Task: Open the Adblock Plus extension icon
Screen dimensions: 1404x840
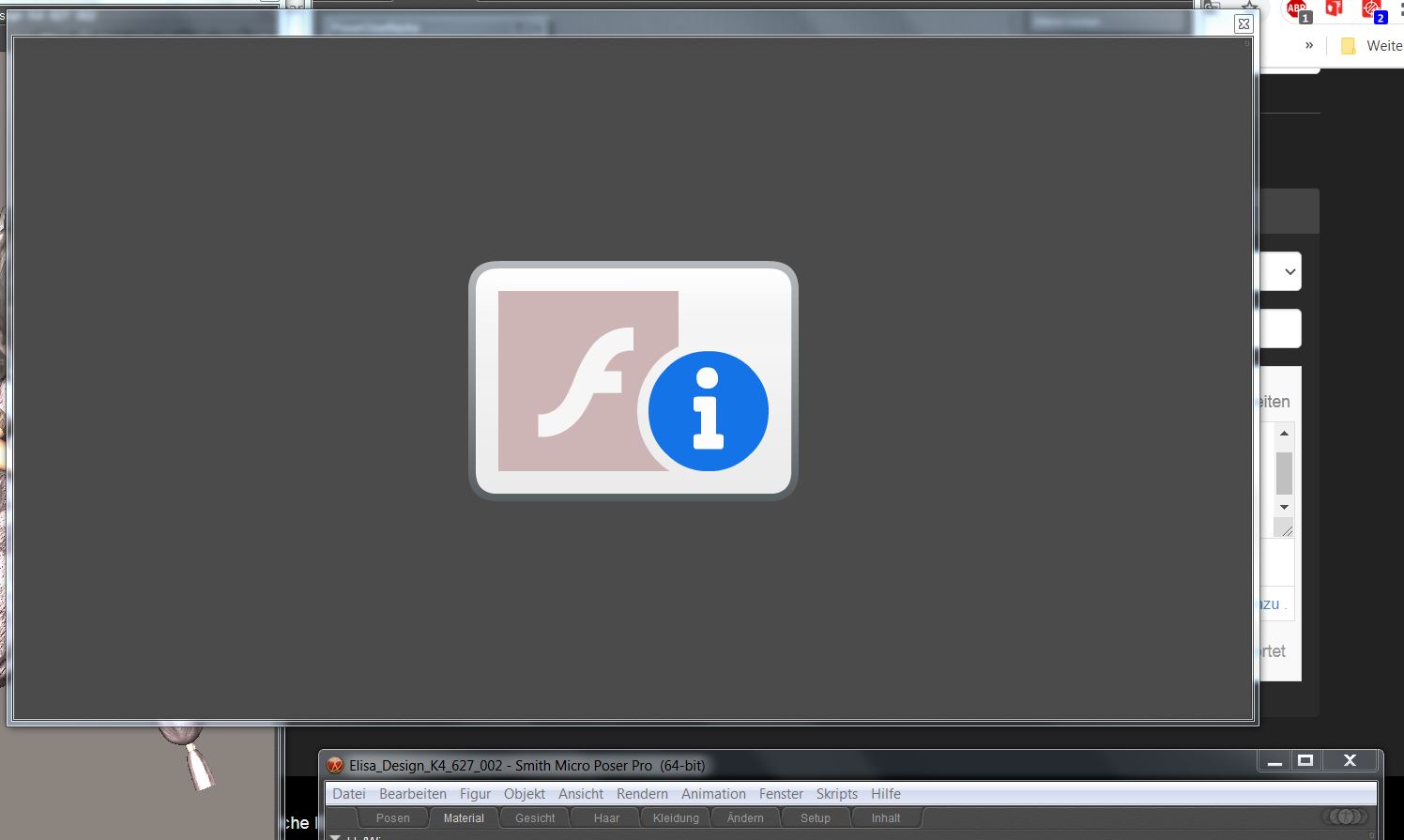Action: coord(1298,10)
